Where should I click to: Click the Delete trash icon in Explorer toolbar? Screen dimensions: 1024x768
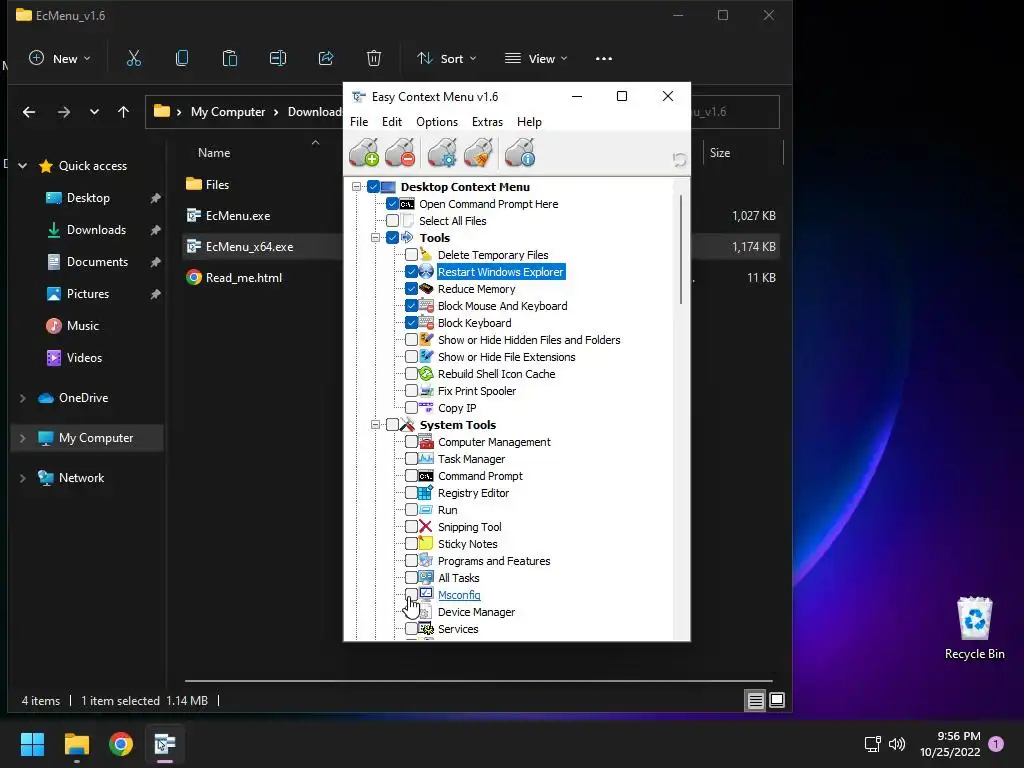(x=374, y=58)
